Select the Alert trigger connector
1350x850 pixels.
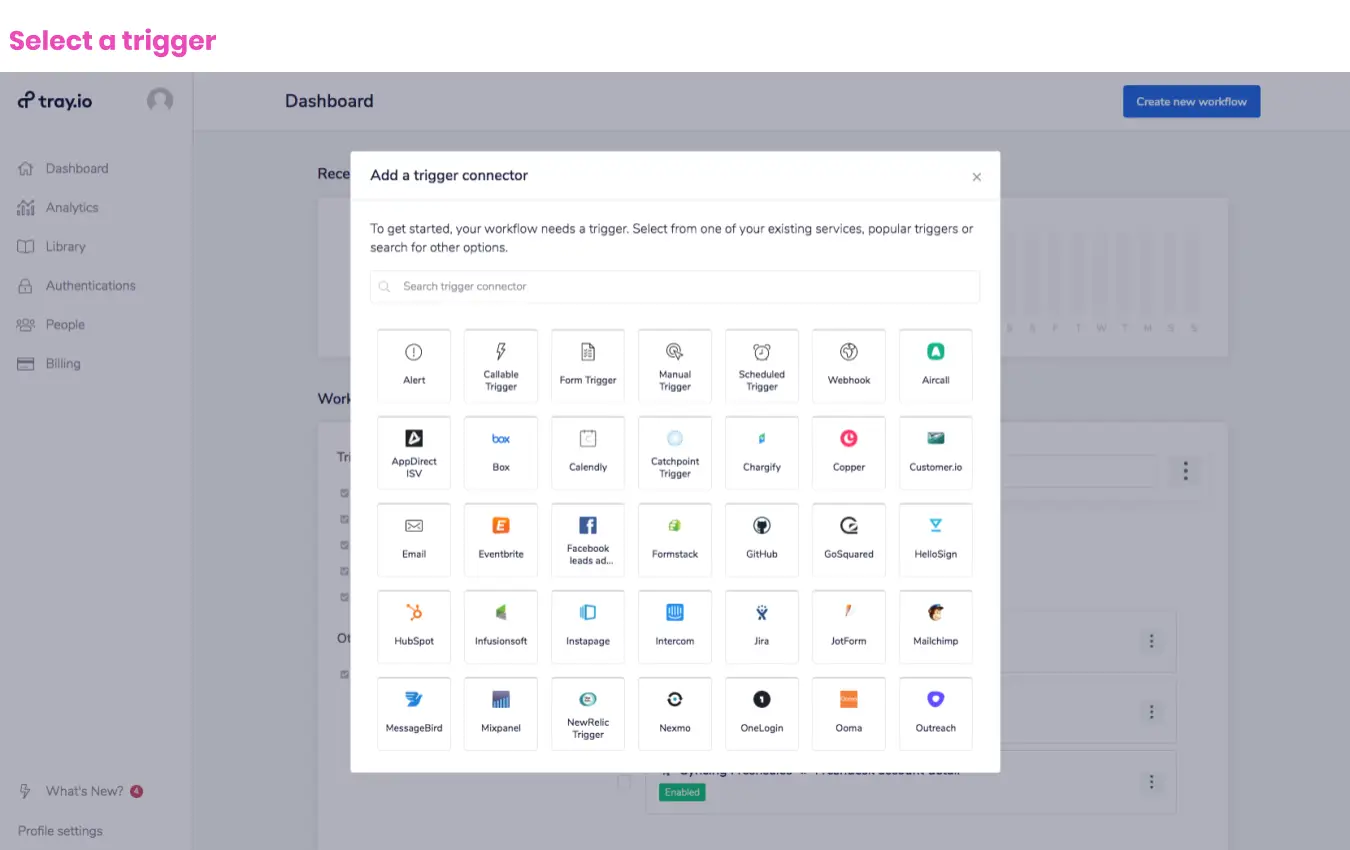pyautogui.click(x=414, y=366)
